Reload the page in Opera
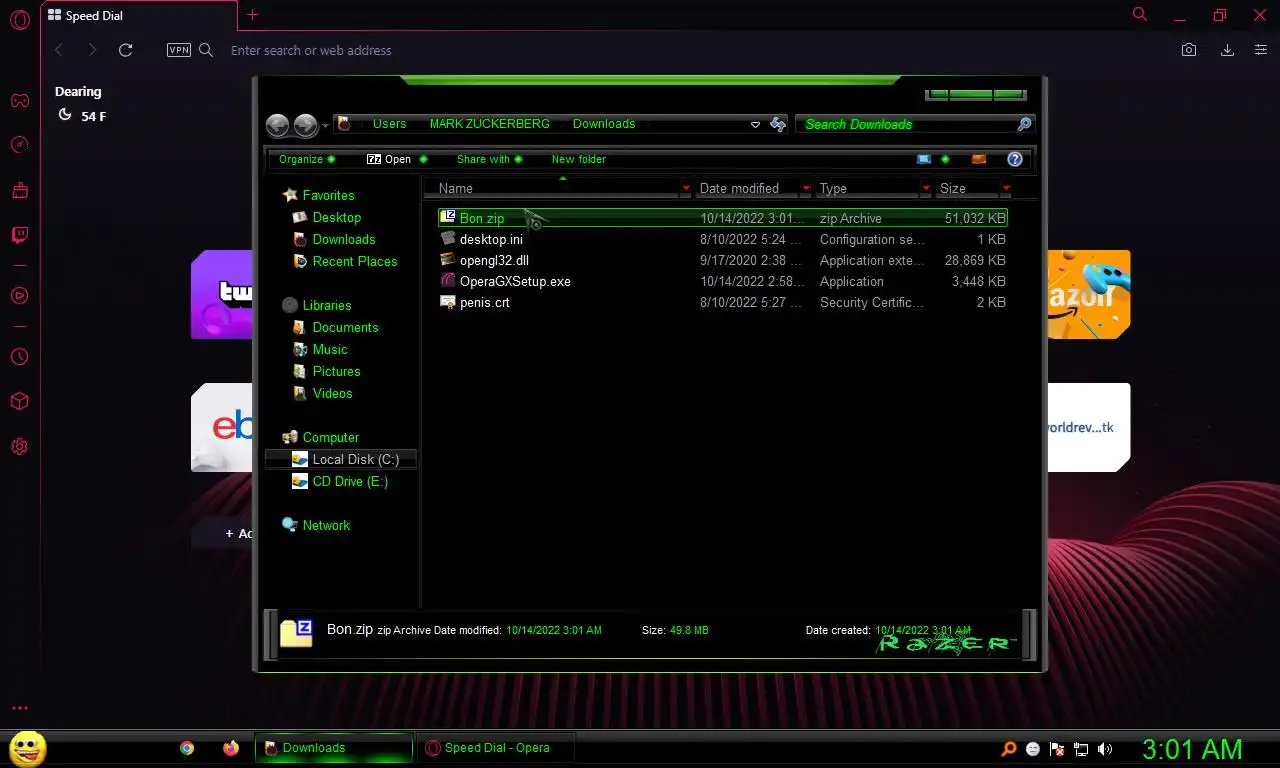The width and height of the screenshot is (1280, 768). point(125,50)
